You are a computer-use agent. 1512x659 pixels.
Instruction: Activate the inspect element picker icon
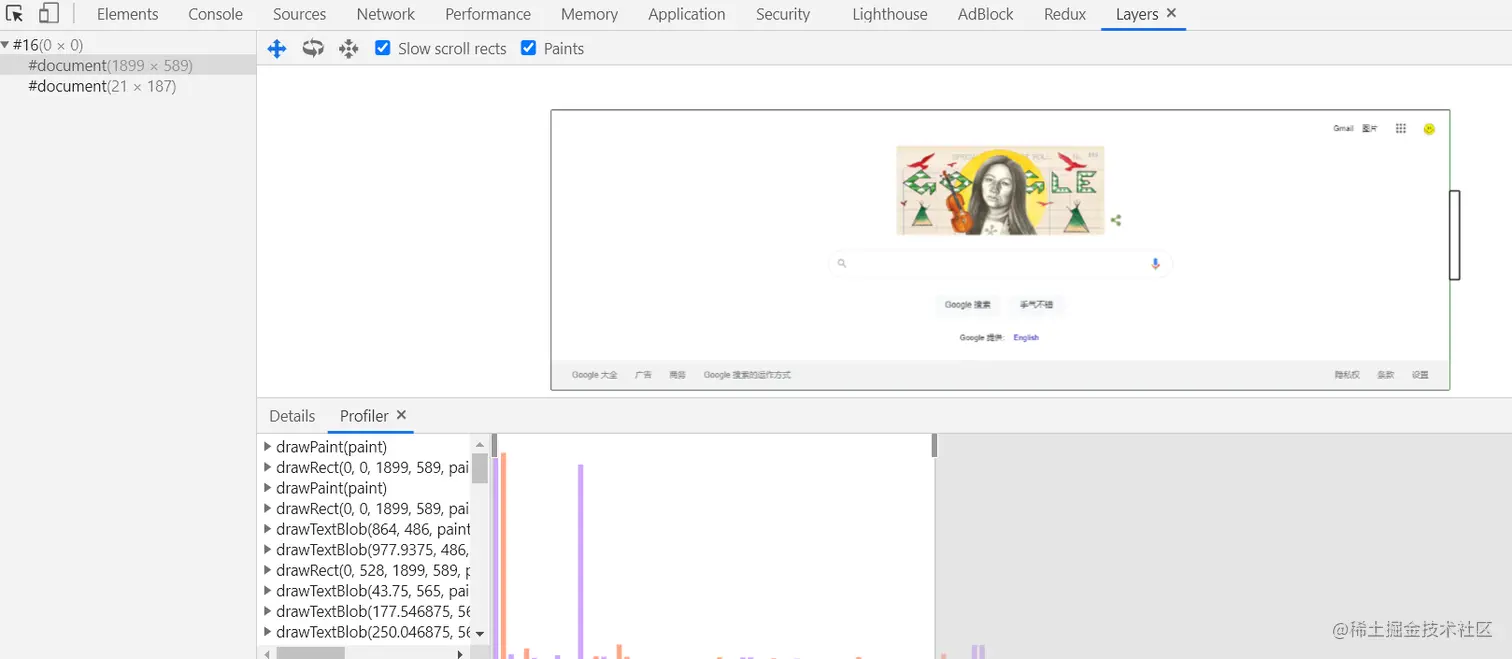(14, 14)
